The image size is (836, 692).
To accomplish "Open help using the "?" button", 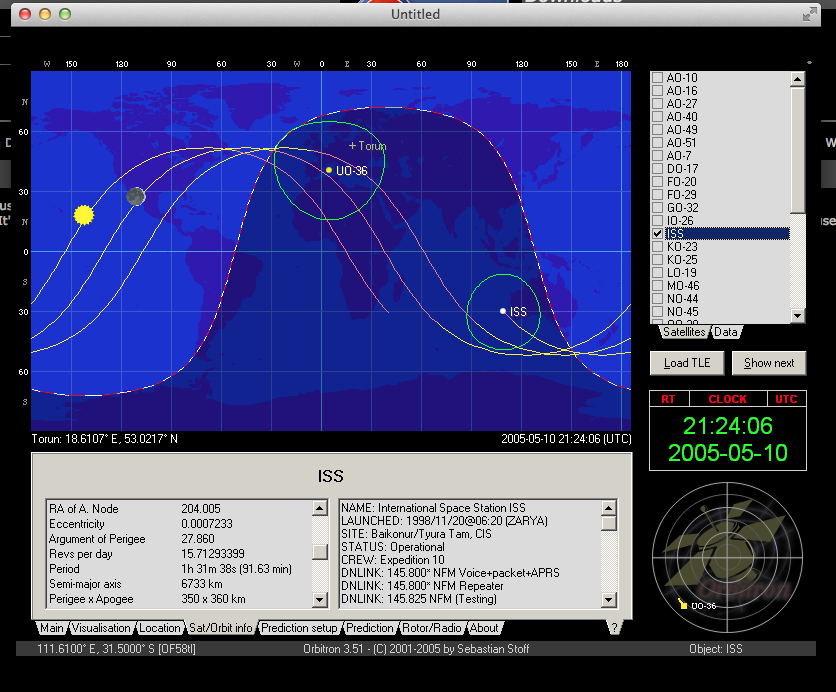I will point(617,628).
